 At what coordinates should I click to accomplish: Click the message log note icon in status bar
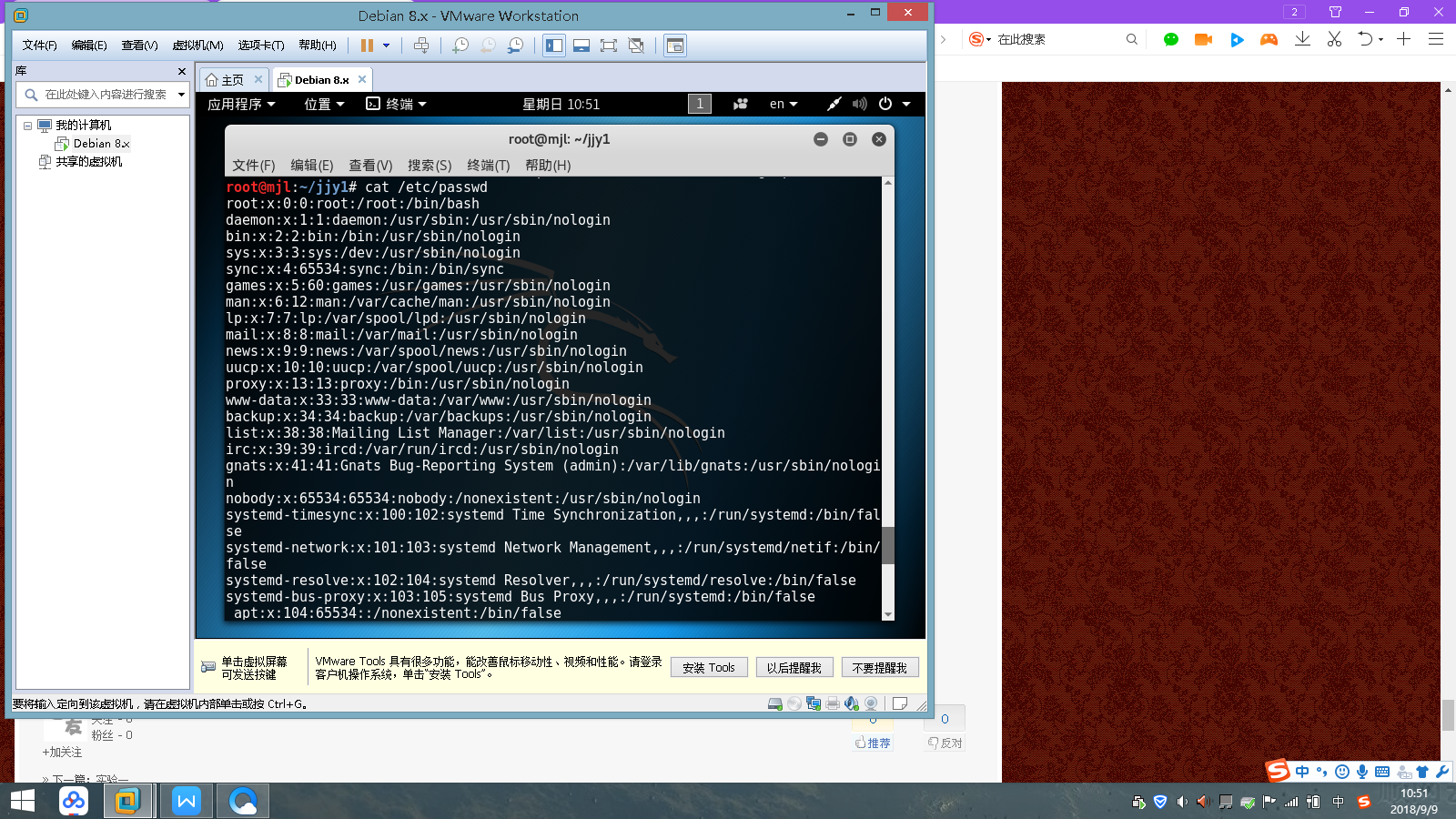click(900, 703)
